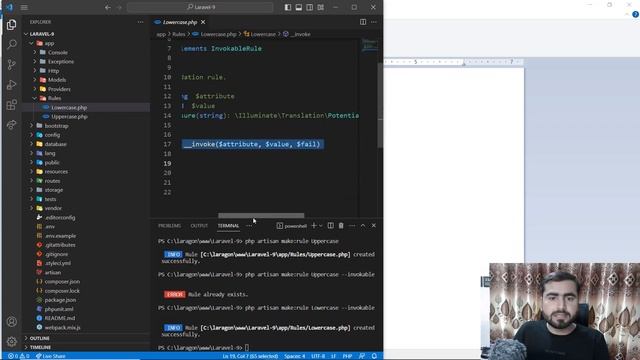Select the Lowercase.php editor tab
Viewport: 640px width, 360px height.
[x=180, y=22]
